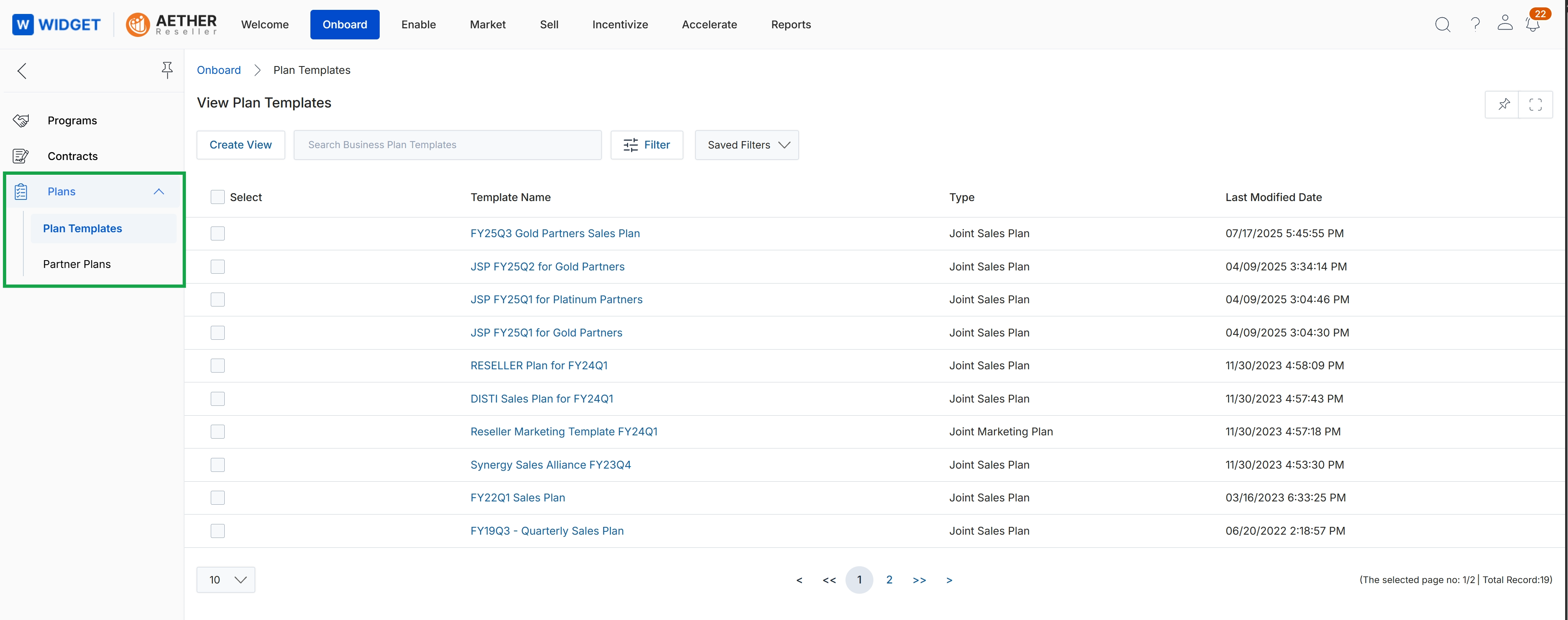Select page 1 in pagination
This screenshot has width=1568, height=620.
click(859, 580)
